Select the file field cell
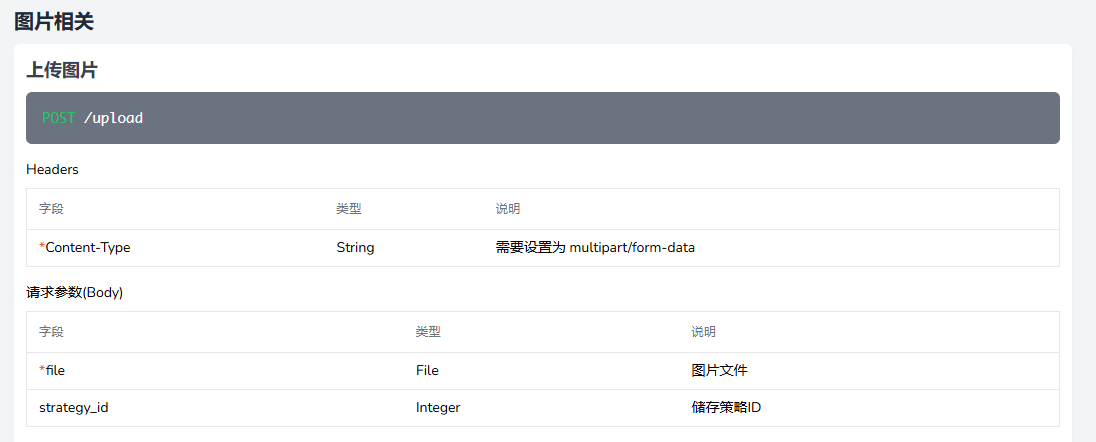The height and width of the screenshot is (442, 1096). point(52,371)
